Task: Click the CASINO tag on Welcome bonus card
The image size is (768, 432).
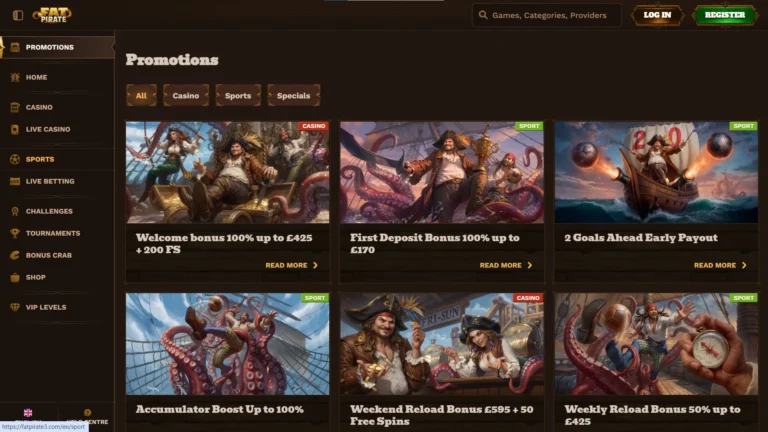Action: click(314, 126)
